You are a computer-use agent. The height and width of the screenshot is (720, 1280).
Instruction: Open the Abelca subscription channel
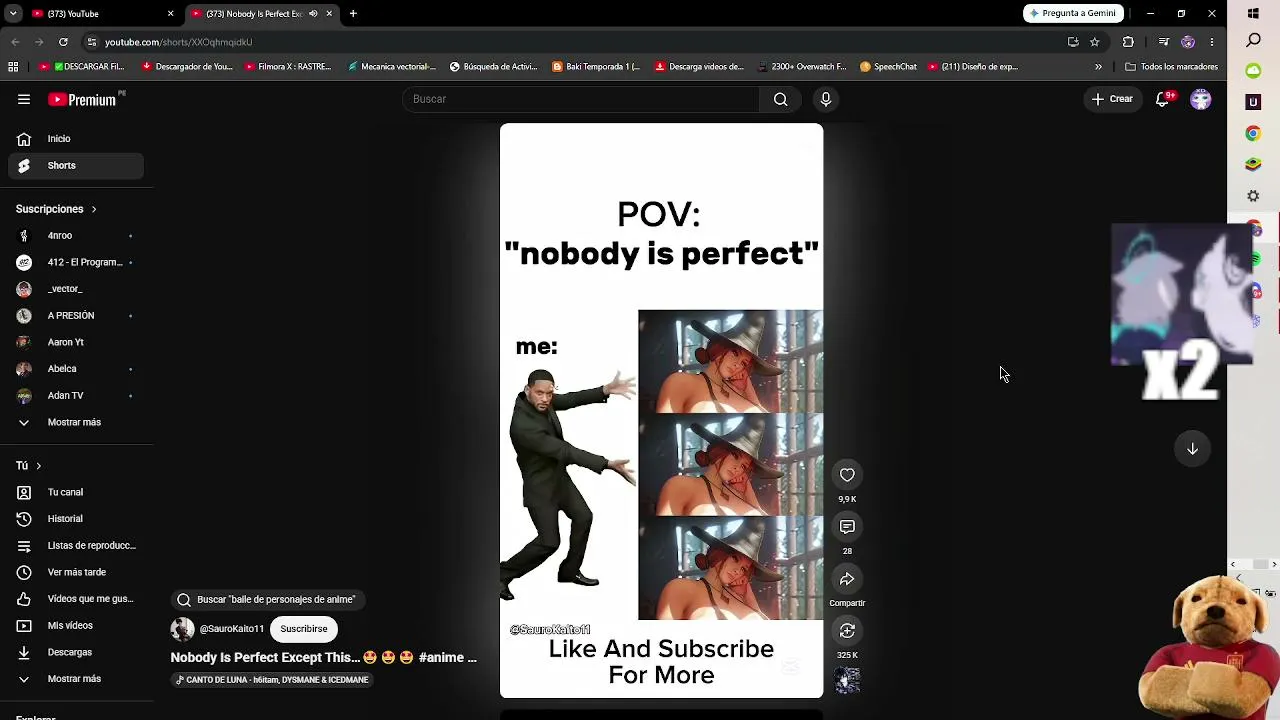(x=76, y=369)
